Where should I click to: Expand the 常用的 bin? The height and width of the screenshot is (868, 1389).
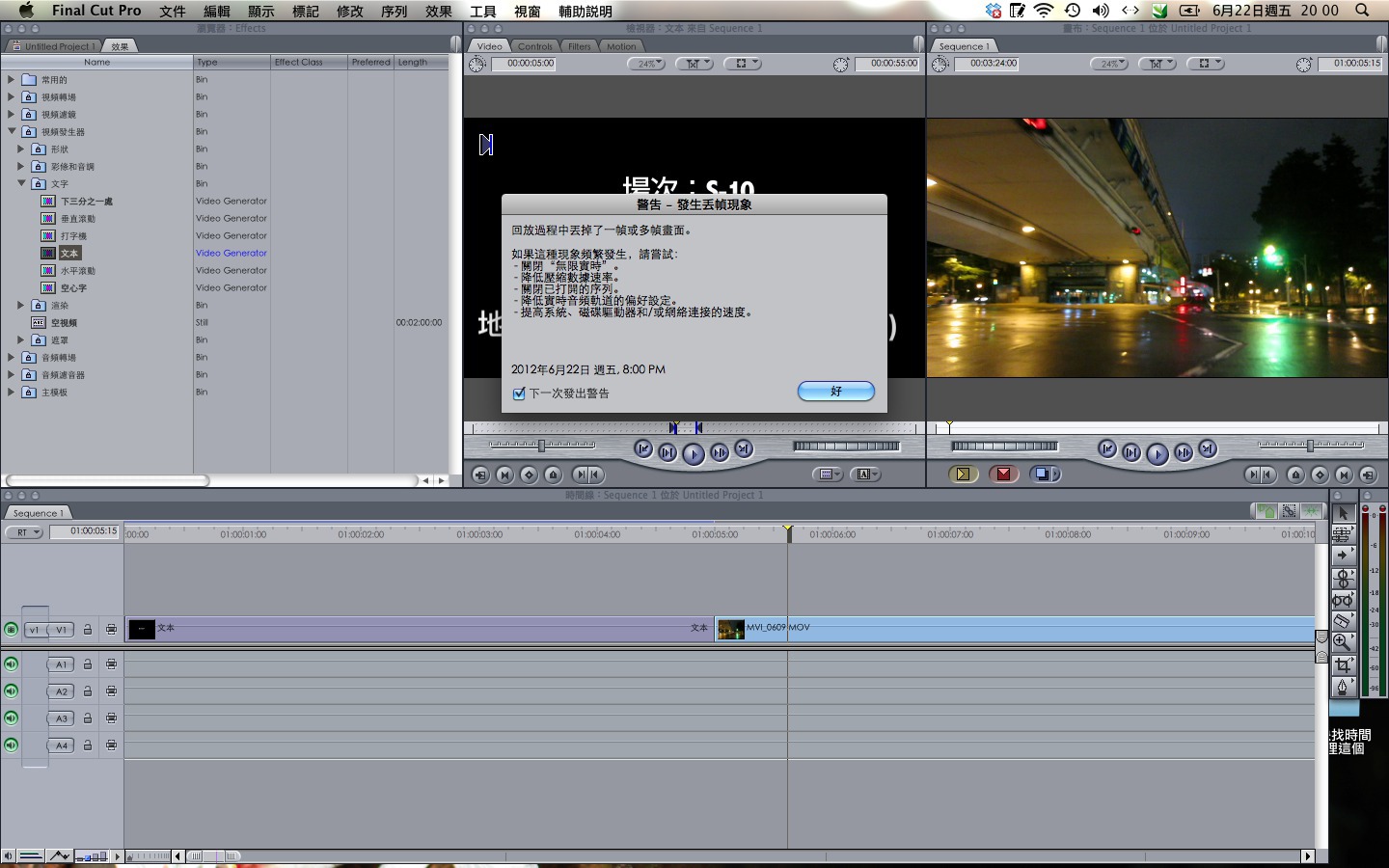point(12,79)
